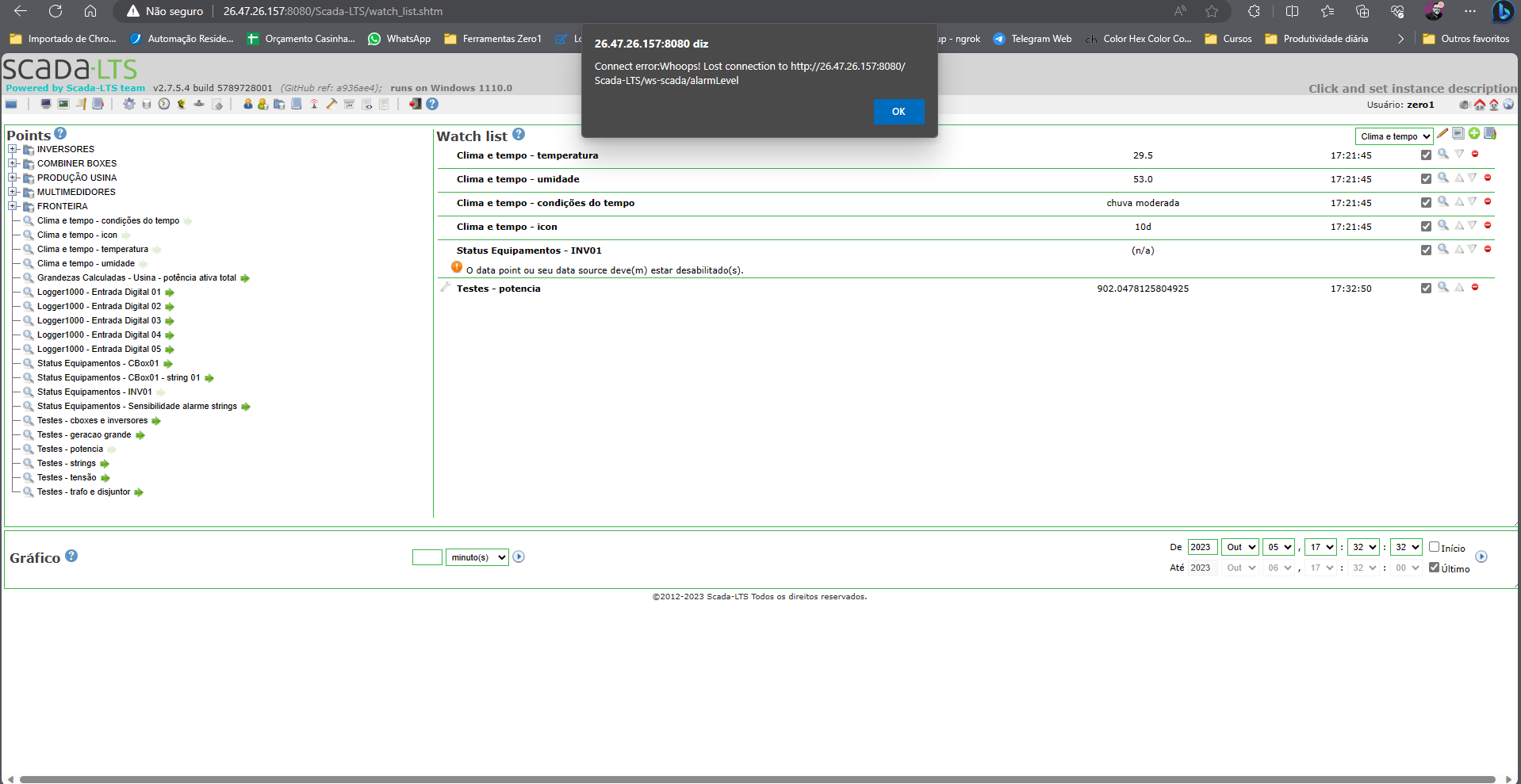Open the users page with the person icon
This screenshot has height=784, width=1521.
click(x=248, y=104)
